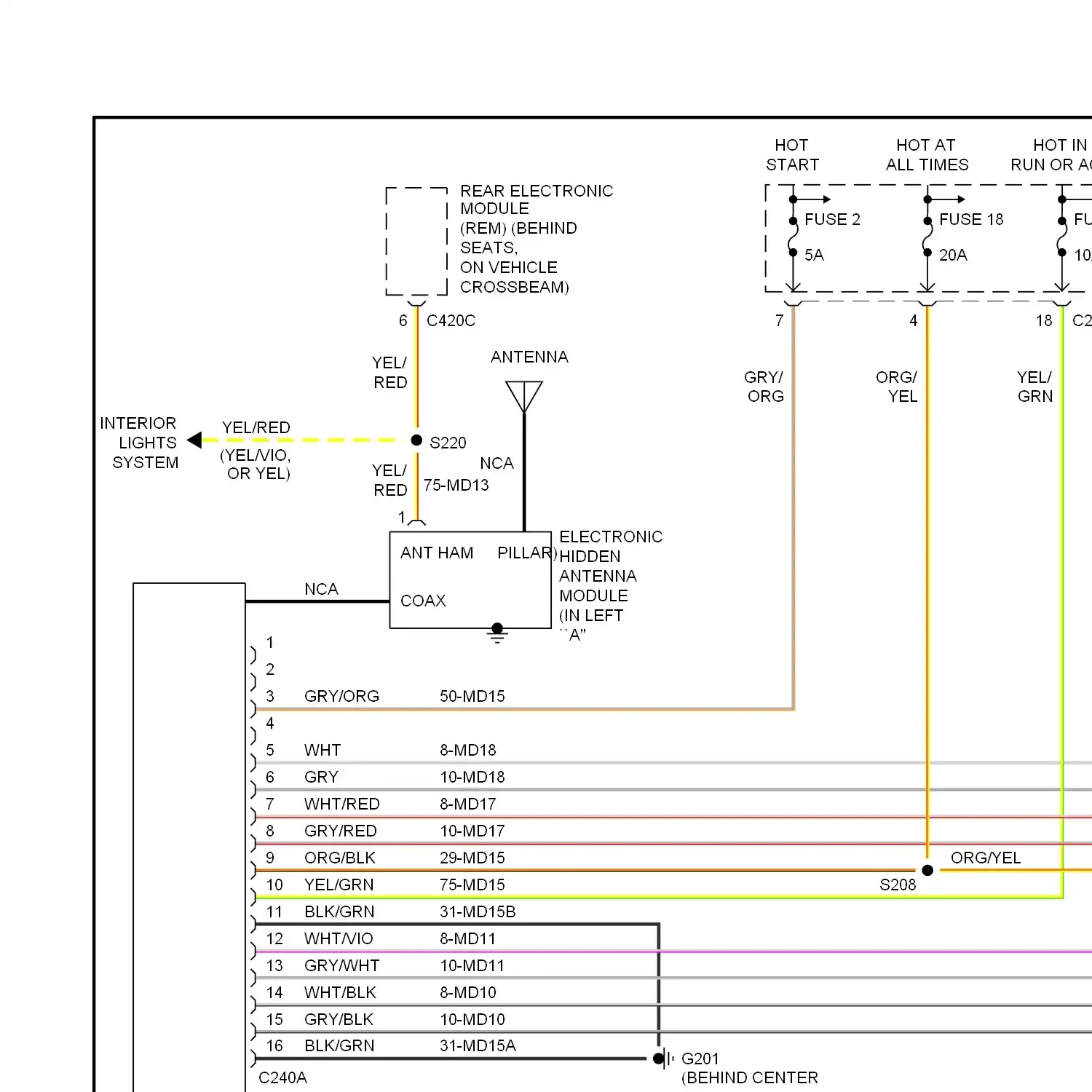Screen dimensions: 1092x1092
Task: Click the 31-MD15B circuit code
Action: coord(478,911)
